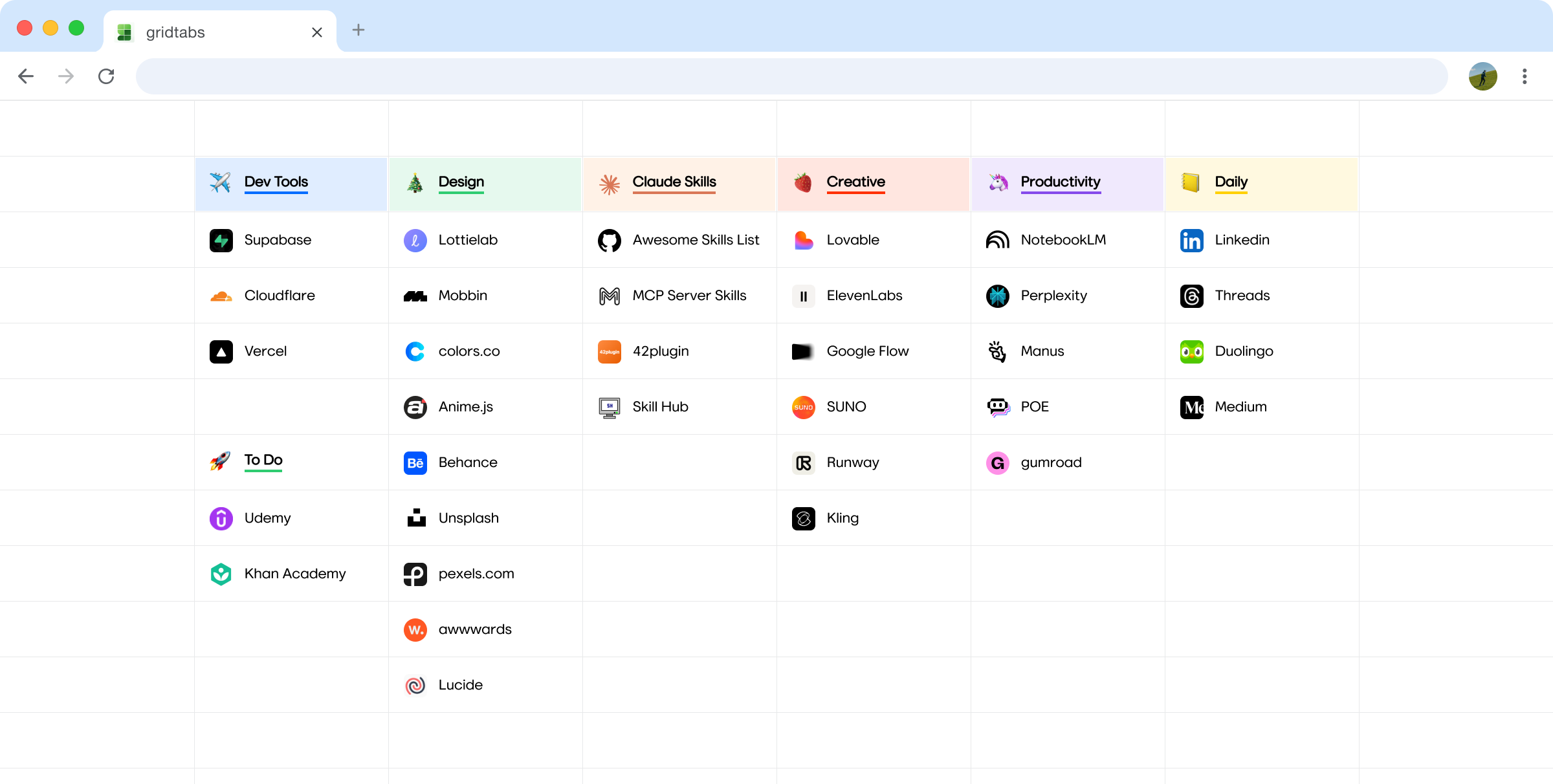Click the Supabase lightning bolt icon
The image size is (1553, 784).
221,241
